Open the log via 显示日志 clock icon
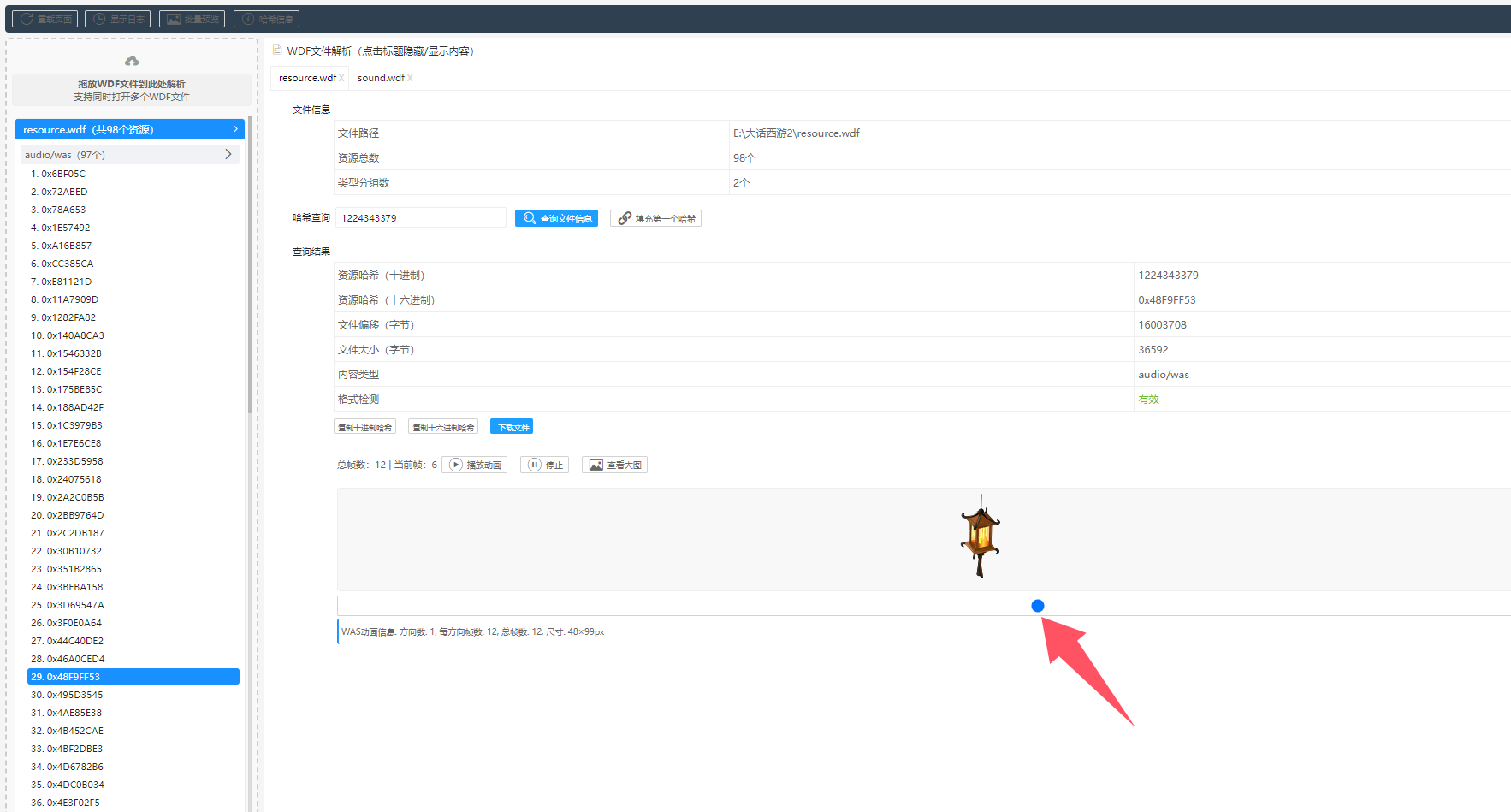The height and width of the screenshot is (812, 1511). point(100,19)
